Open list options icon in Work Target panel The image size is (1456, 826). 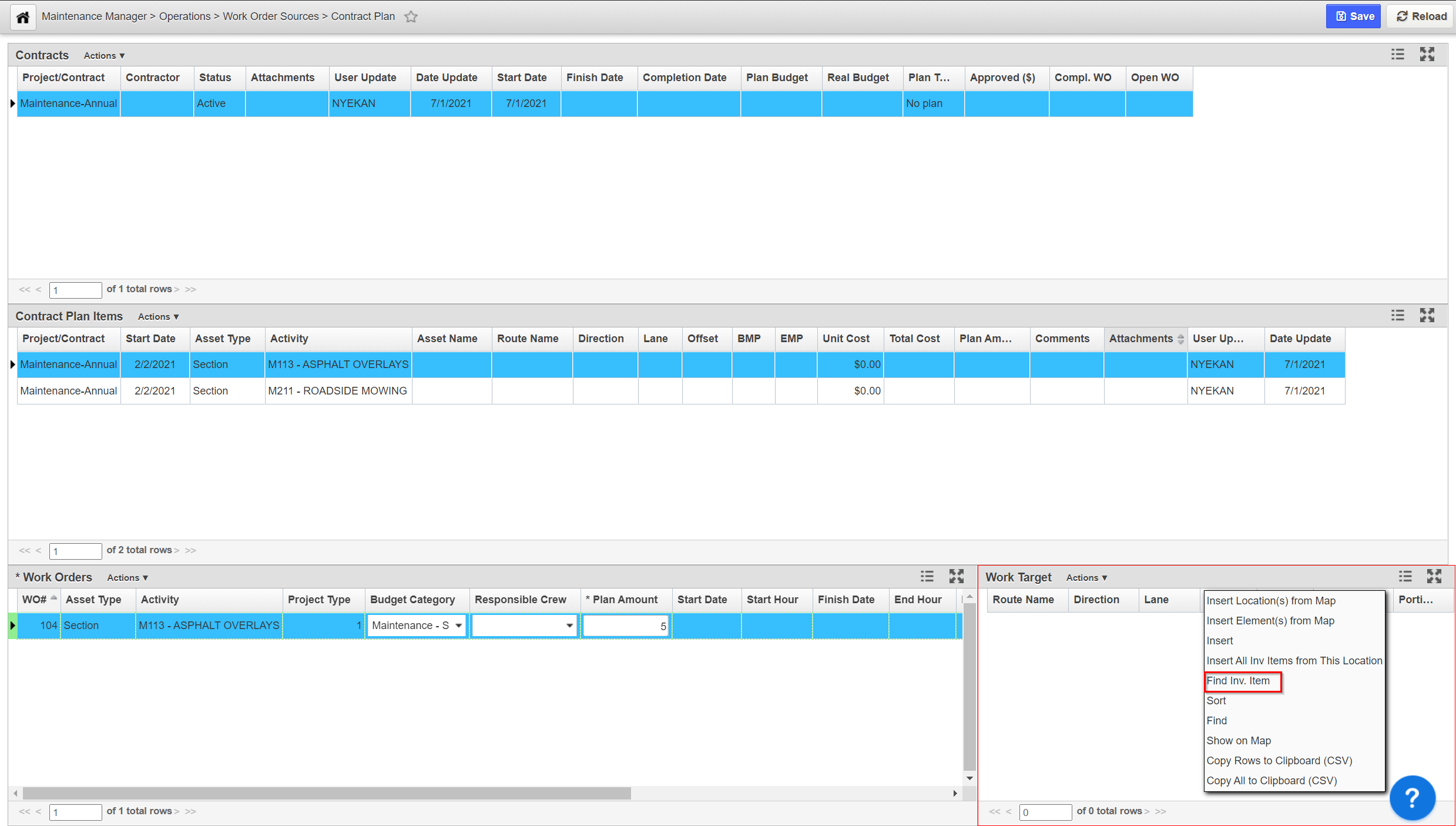[1405, 577]
